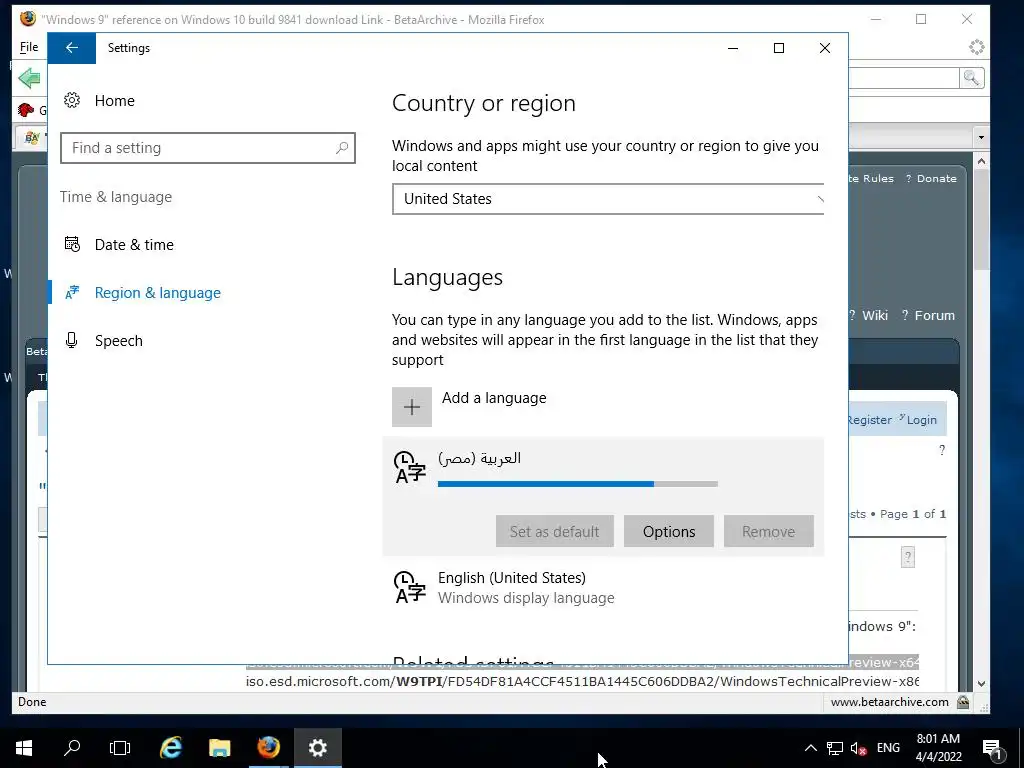
Task: Click Firefox vertical scrollbar thumb
Action: (x=981, y=219)
